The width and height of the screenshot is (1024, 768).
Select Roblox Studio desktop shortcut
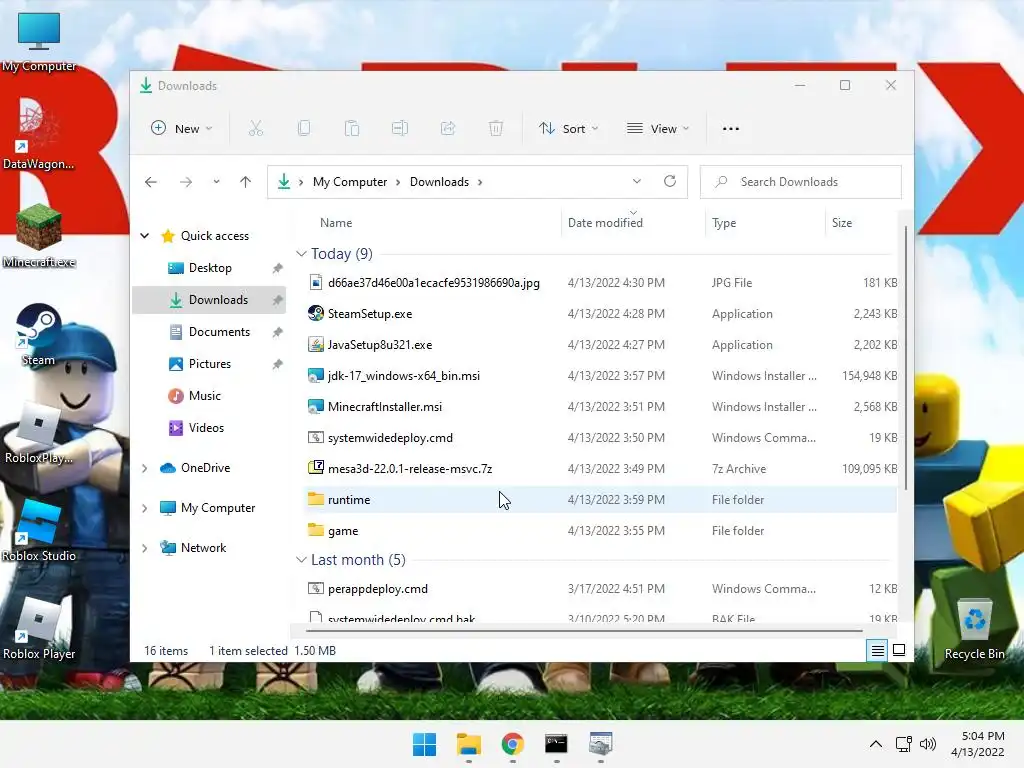tap(39, 532)
